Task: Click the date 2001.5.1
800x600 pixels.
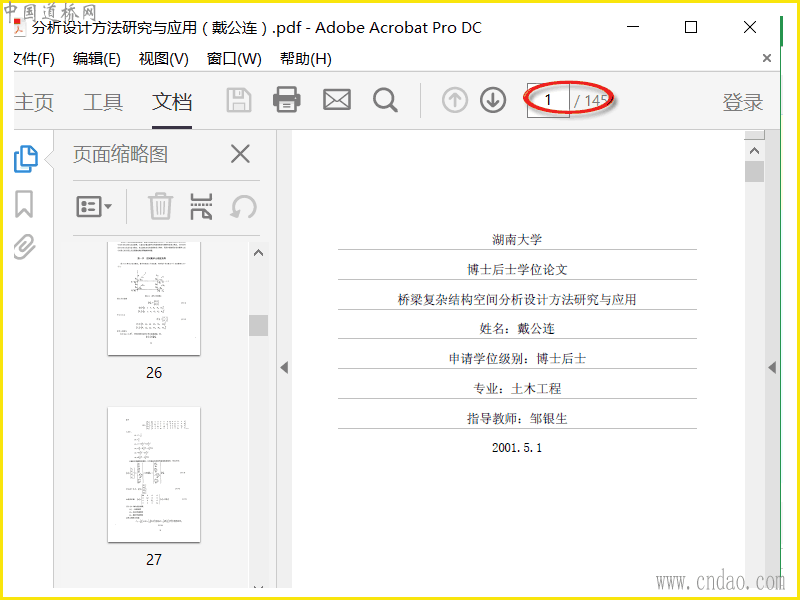Action: (x=517, y=448)
